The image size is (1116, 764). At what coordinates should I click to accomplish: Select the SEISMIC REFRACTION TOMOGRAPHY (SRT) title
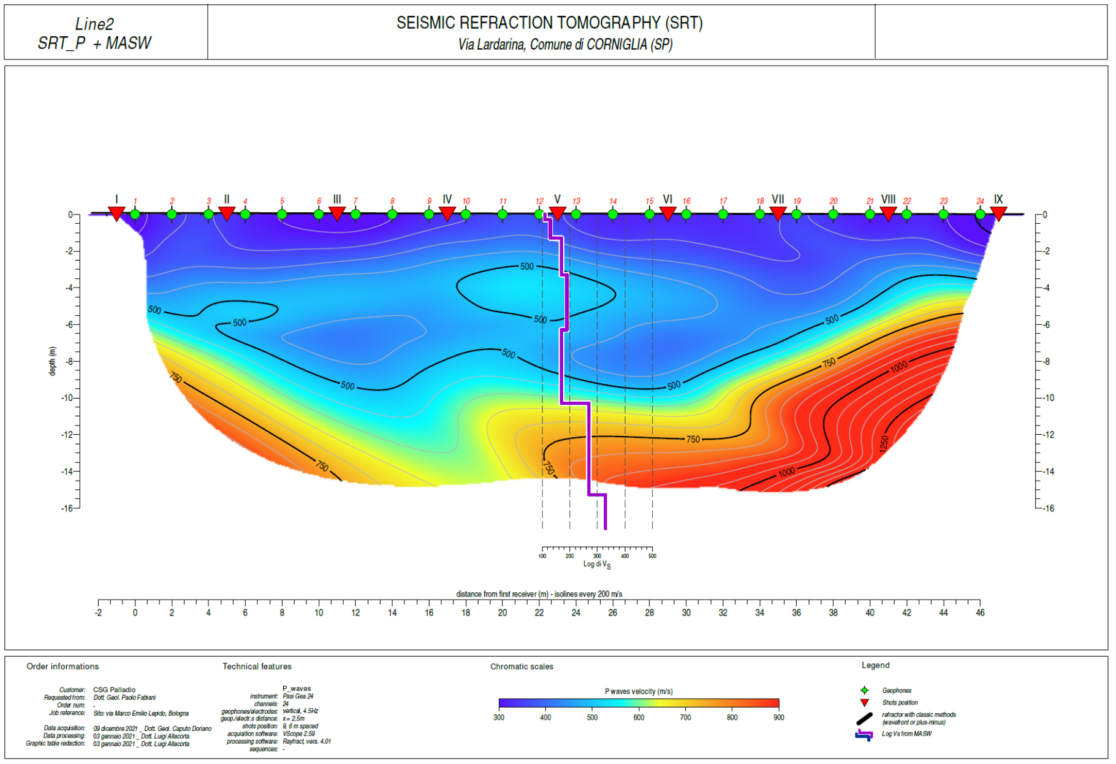pos(549,23)
